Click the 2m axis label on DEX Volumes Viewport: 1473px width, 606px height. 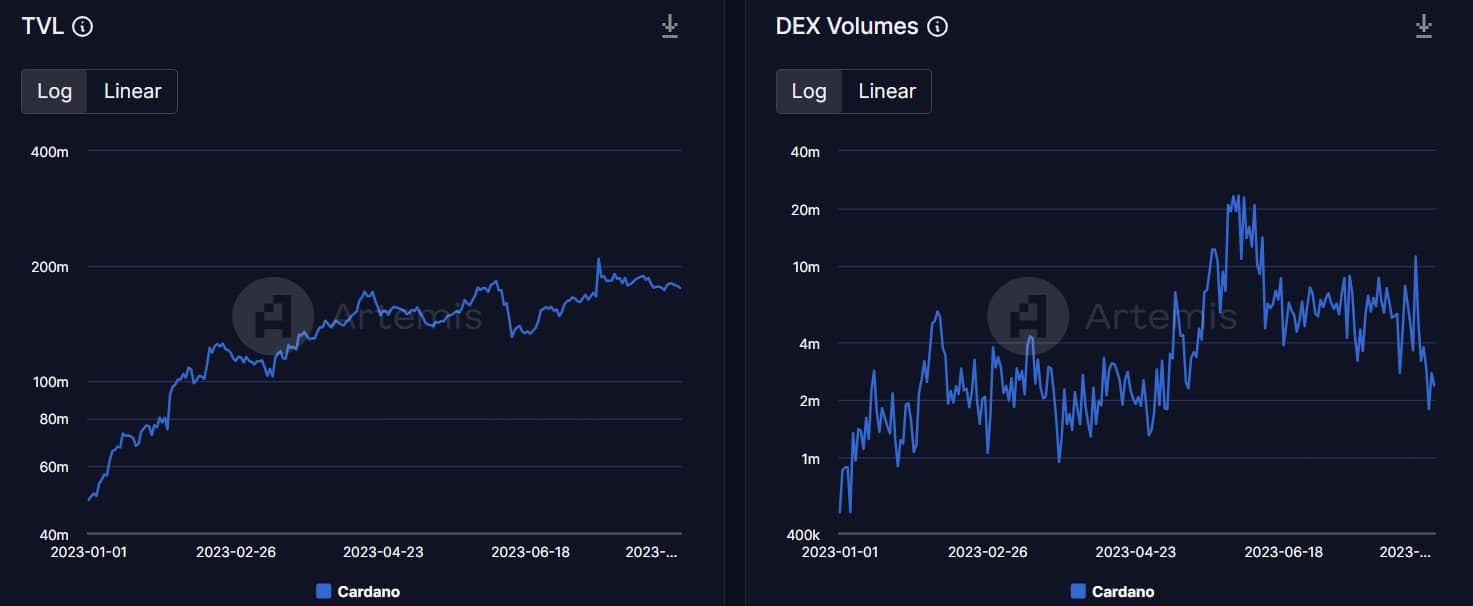808,401
